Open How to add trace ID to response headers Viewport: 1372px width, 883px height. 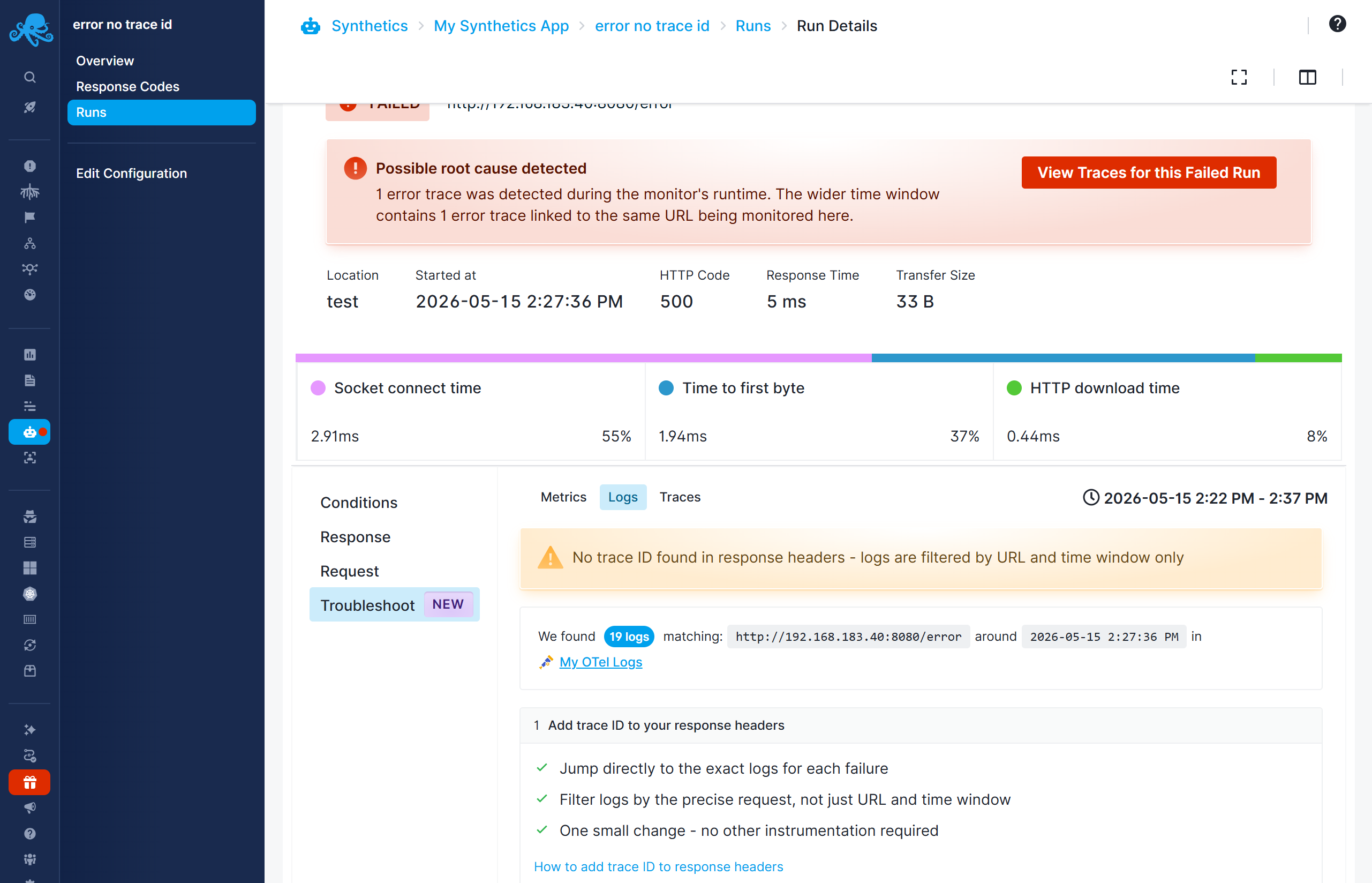(658, 867)
